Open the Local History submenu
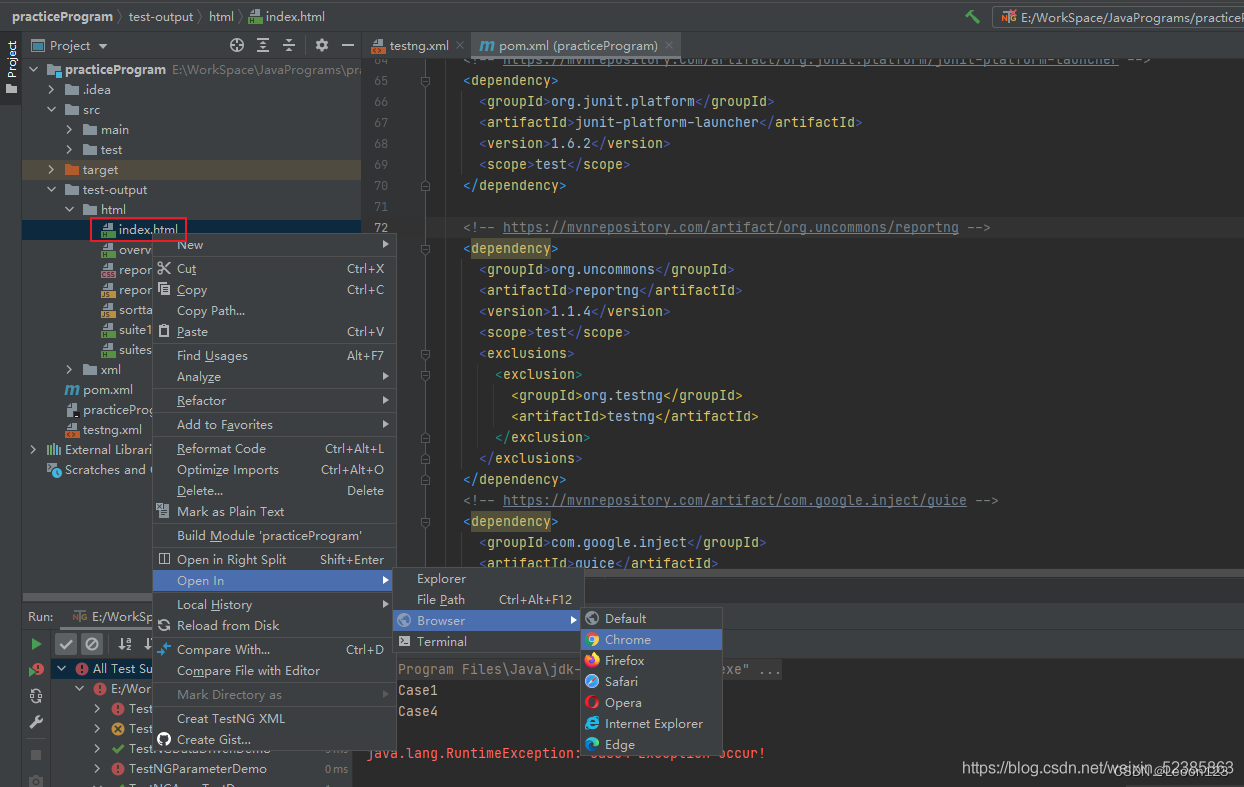1244x787 pixels. [273, 605]
